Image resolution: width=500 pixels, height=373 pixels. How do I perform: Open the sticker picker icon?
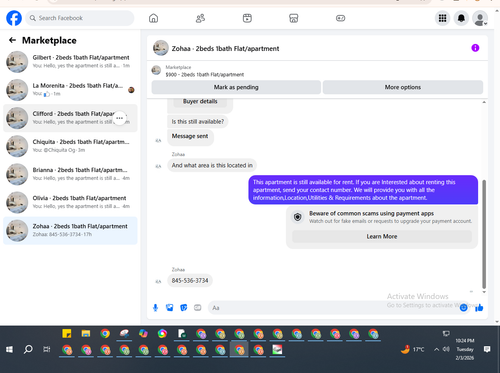tap(183, 308)
